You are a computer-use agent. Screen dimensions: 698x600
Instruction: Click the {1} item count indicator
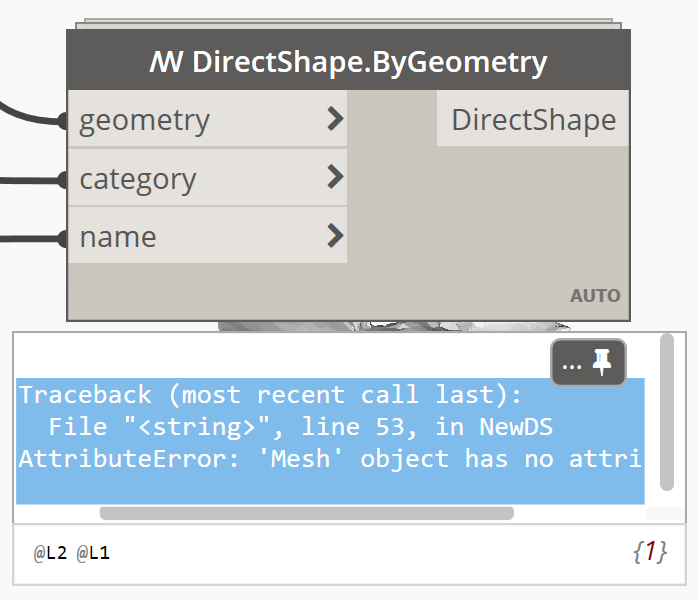649,552
